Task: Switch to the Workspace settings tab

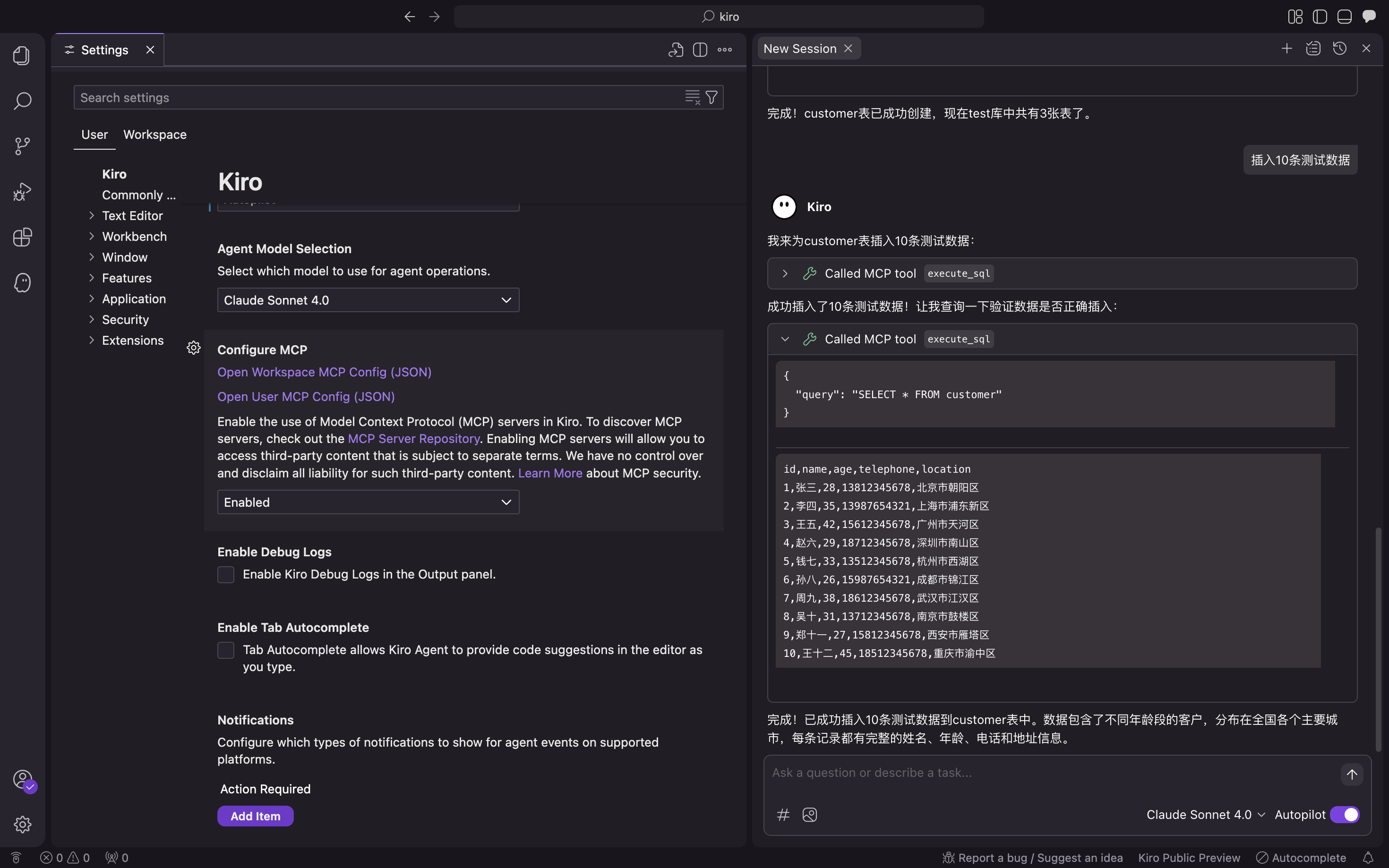Action: 155,134
